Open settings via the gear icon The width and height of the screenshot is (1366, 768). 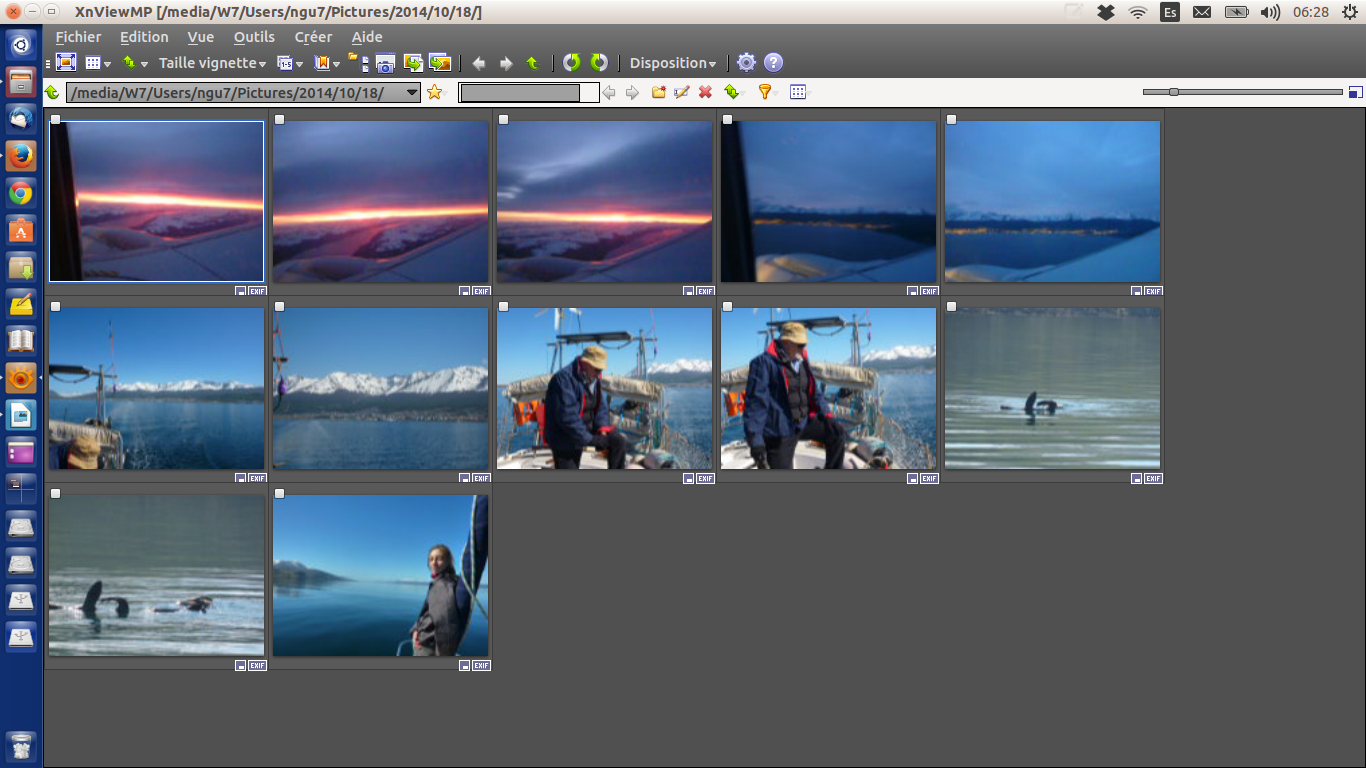click(746, 63)
